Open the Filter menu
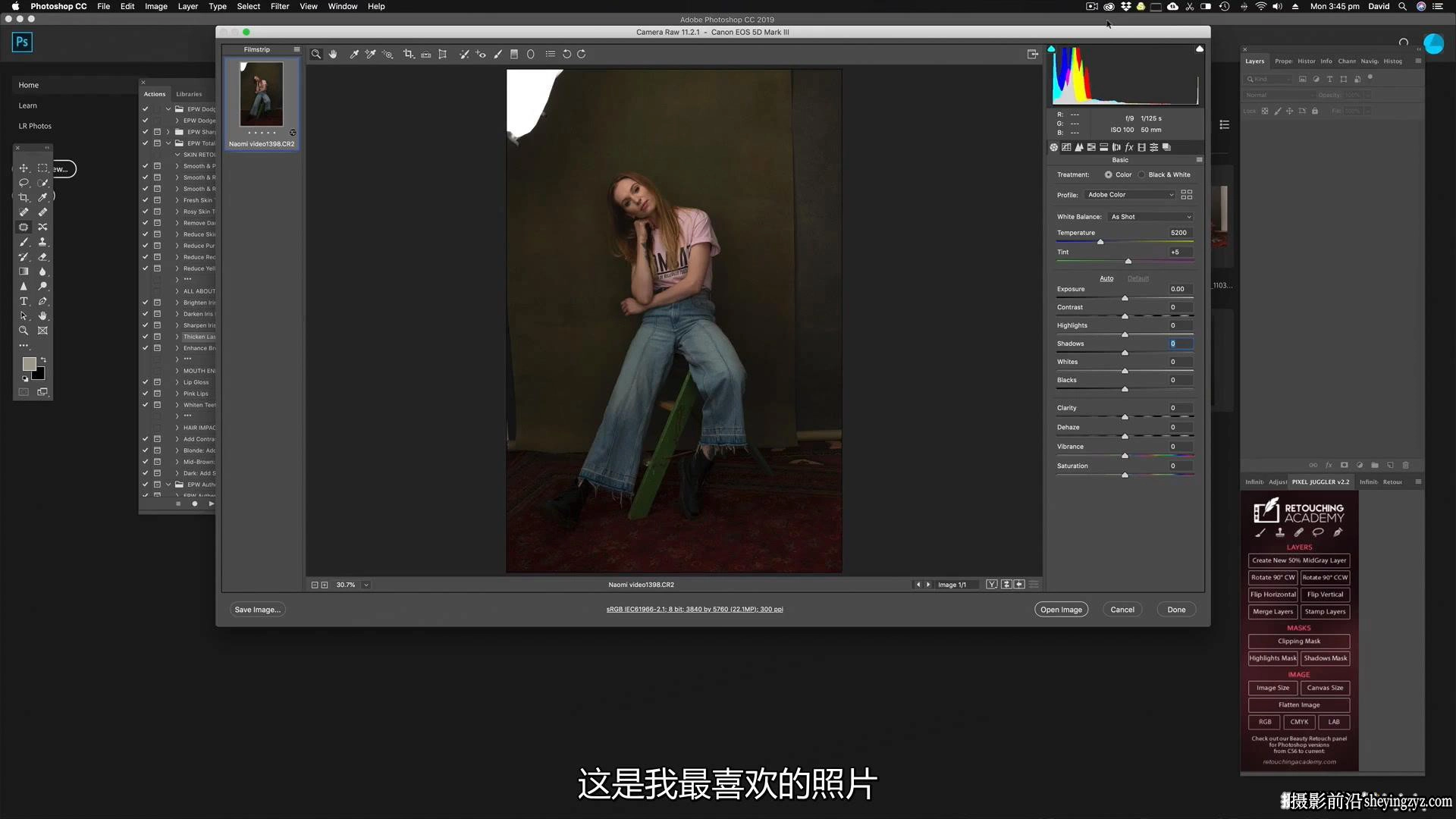The height and width of the screenshot is (819, 1456). click(x=280, y=6)
